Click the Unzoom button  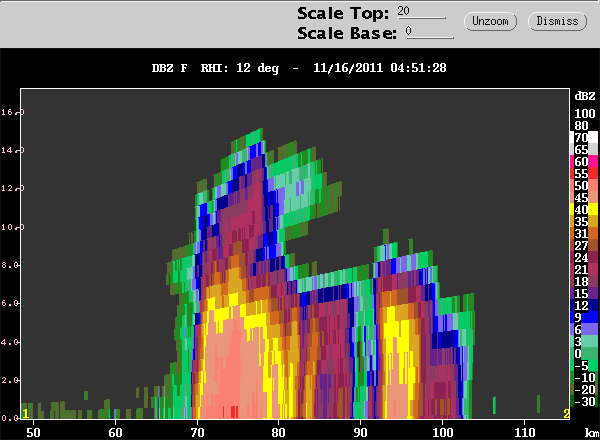click(490, 21)
